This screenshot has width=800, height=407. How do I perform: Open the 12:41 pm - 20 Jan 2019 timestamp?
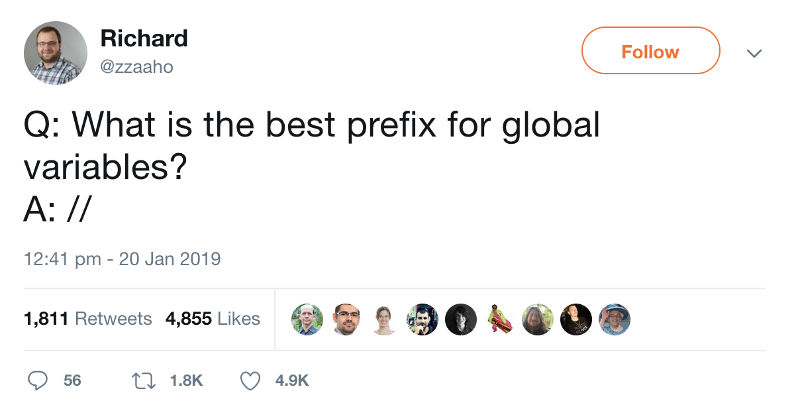pyautogui.click(x=122, y=259)
